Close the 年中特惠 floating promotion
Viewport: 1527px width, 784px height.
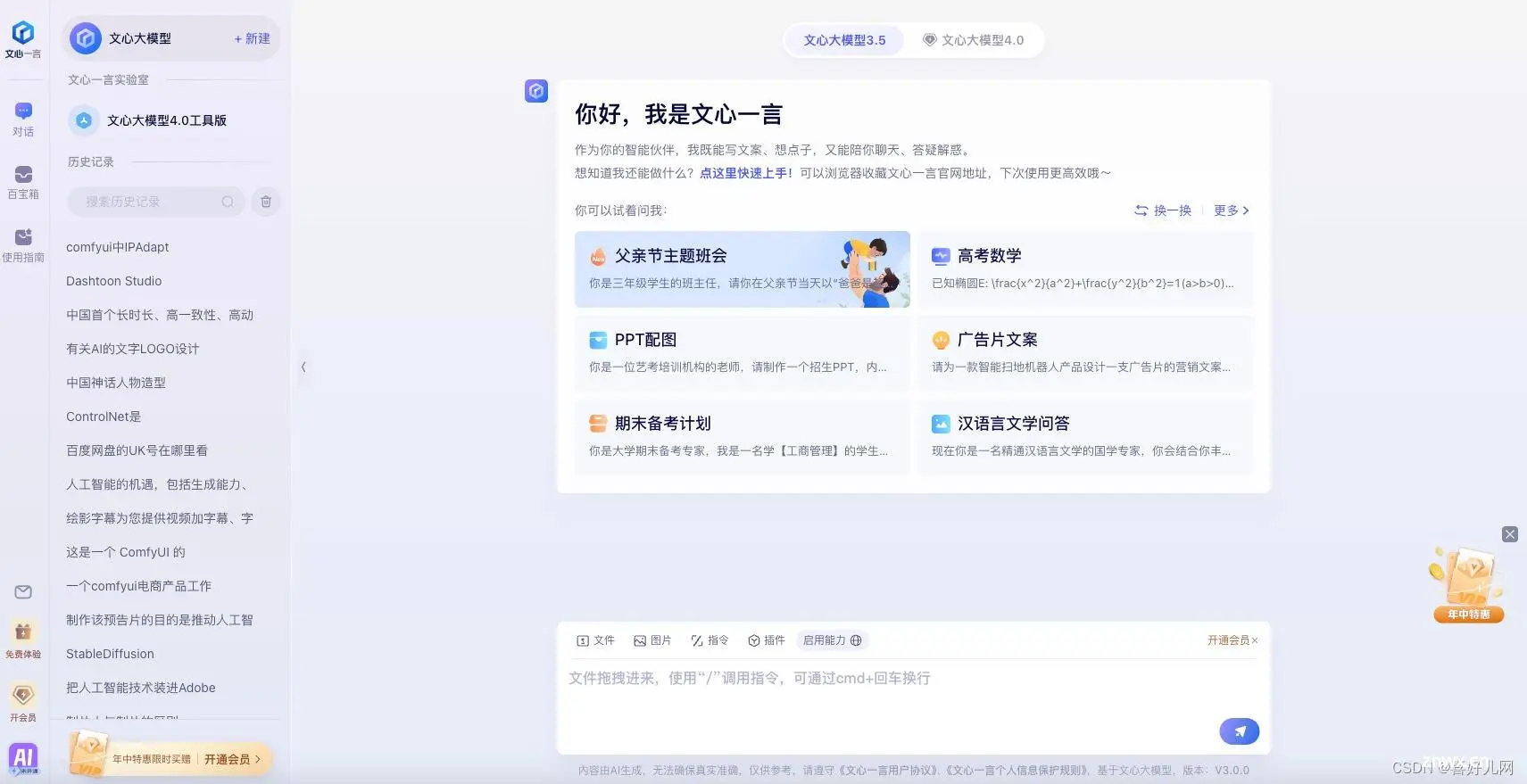[x=1510, y=534]
